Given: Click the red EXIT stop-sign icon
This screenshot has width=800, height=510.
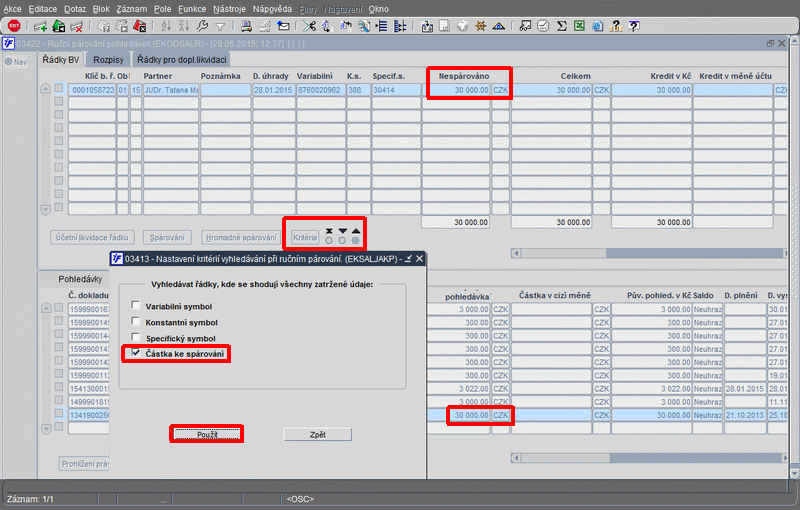Looking at the screenshot, I should coord(14,26).
